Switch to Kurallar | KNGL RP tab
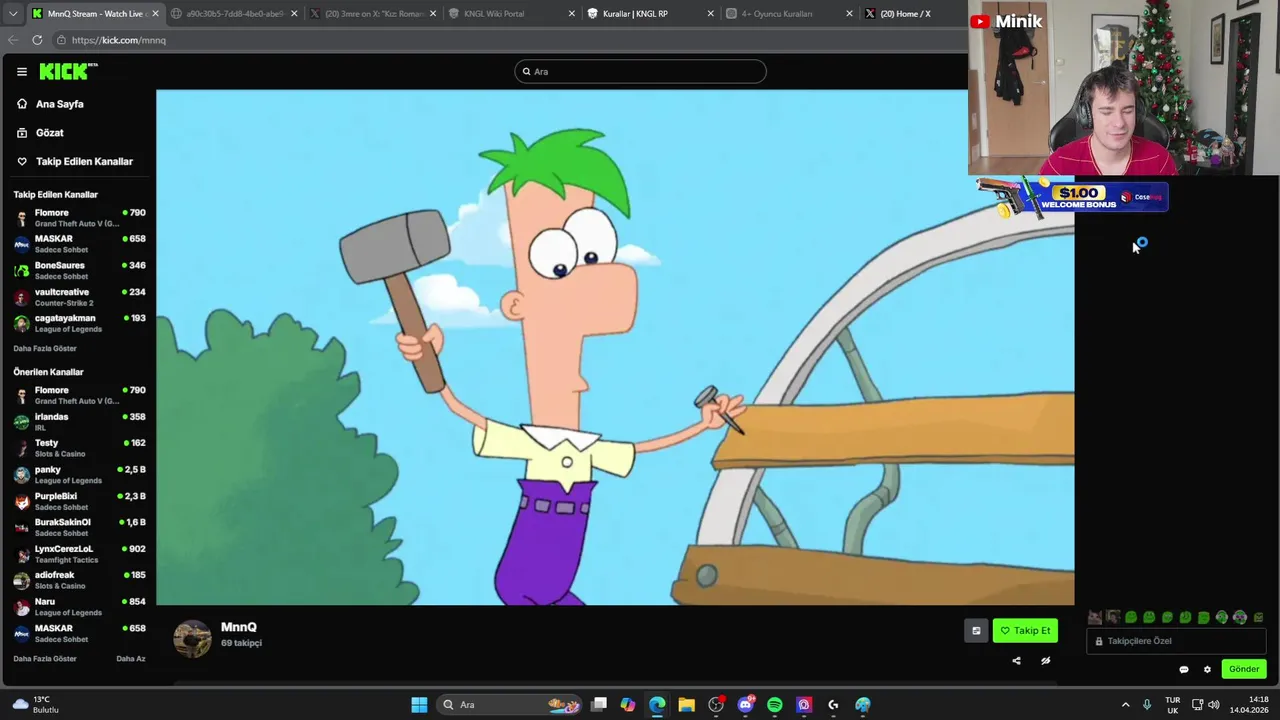1280x720 pixels. coord(651,14)
